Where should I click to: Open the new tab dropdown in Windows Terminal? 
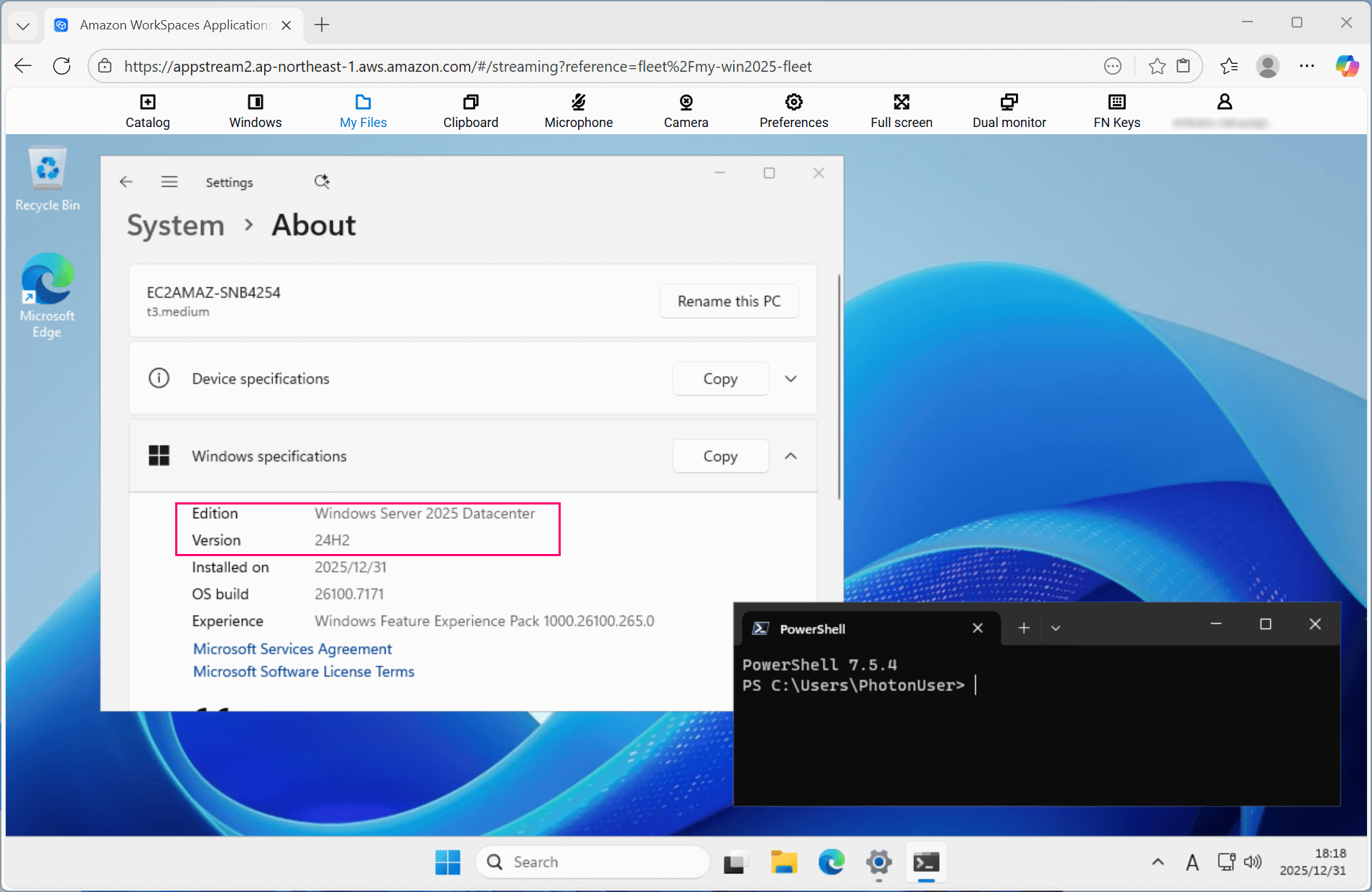tap(1055, 627)
